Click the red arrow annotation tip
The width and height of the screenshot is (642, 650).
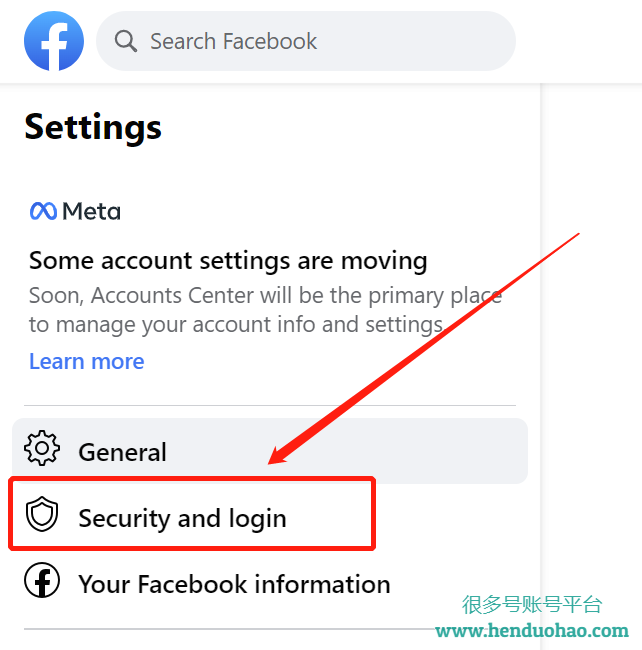tap(272, 461)
